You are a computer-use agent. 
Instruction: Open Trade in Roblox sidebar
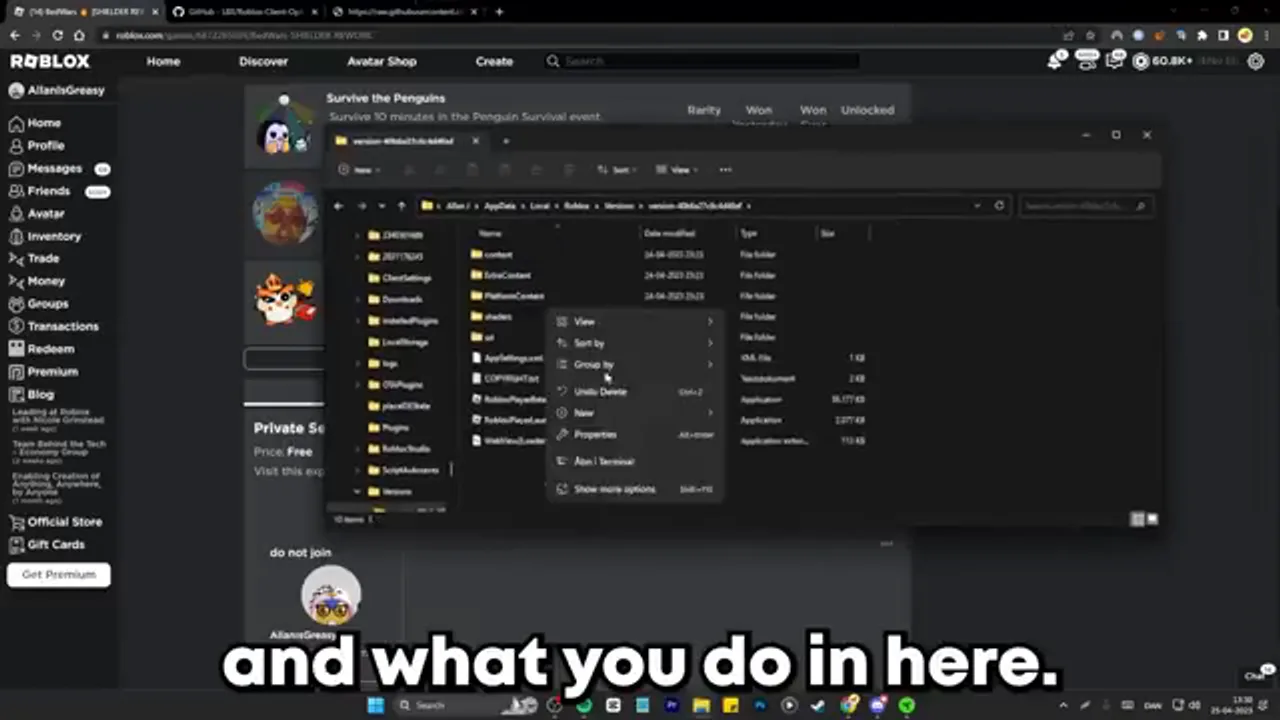(34, 258)
